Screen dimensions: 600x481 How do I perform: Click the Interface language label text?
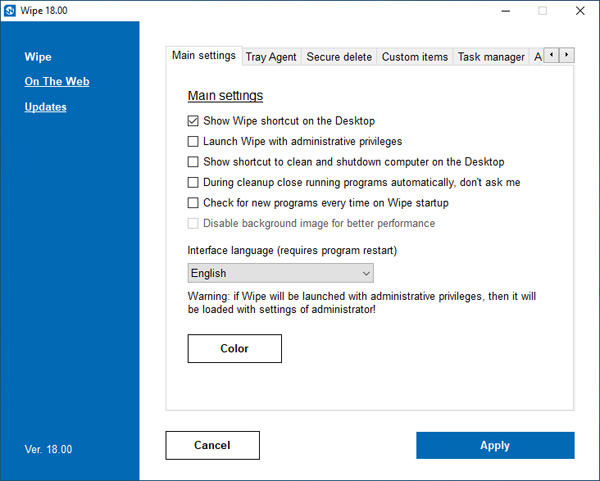point(292,251)
